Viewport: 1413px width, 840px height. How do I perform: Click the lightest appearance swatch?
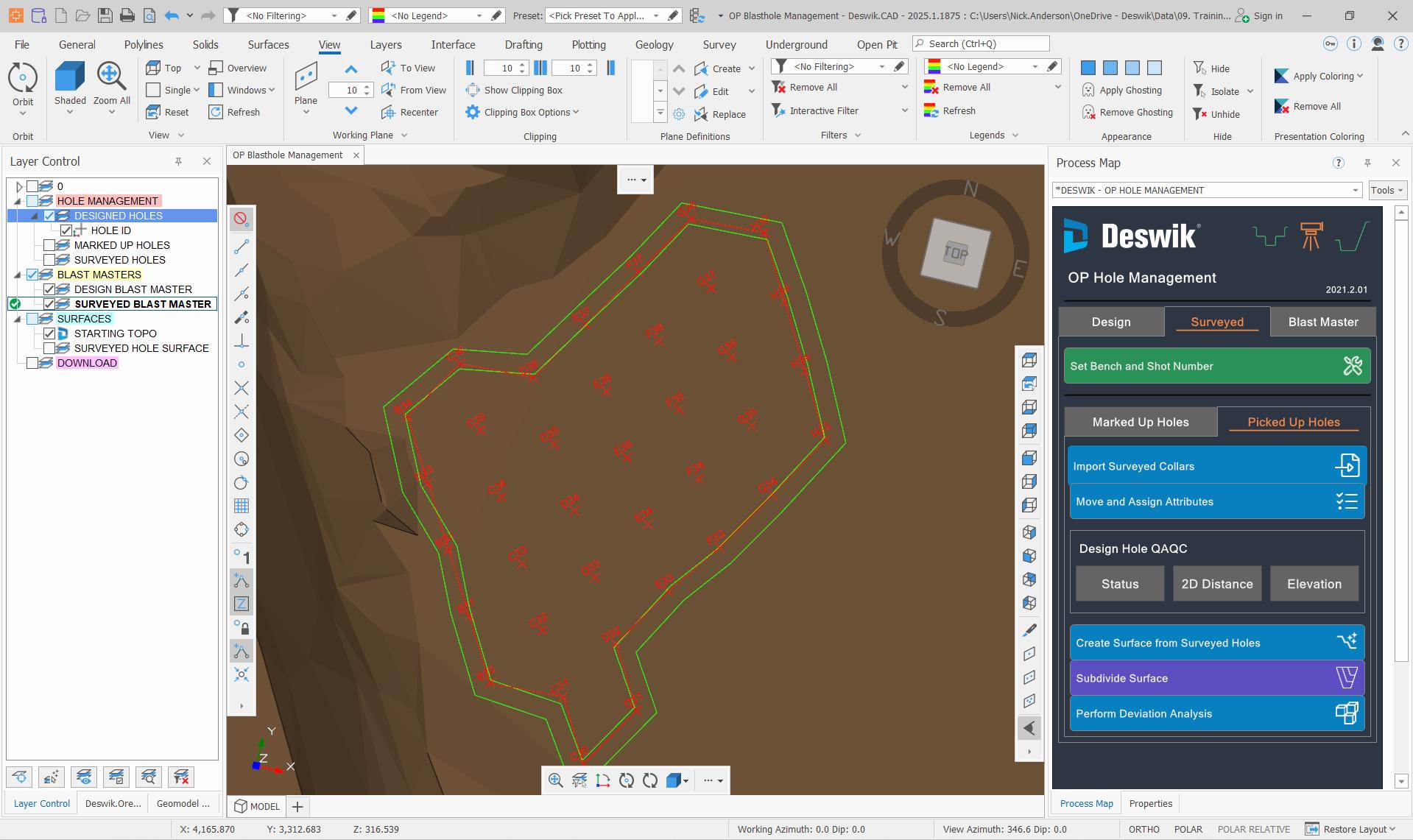tap(1155, 68)
